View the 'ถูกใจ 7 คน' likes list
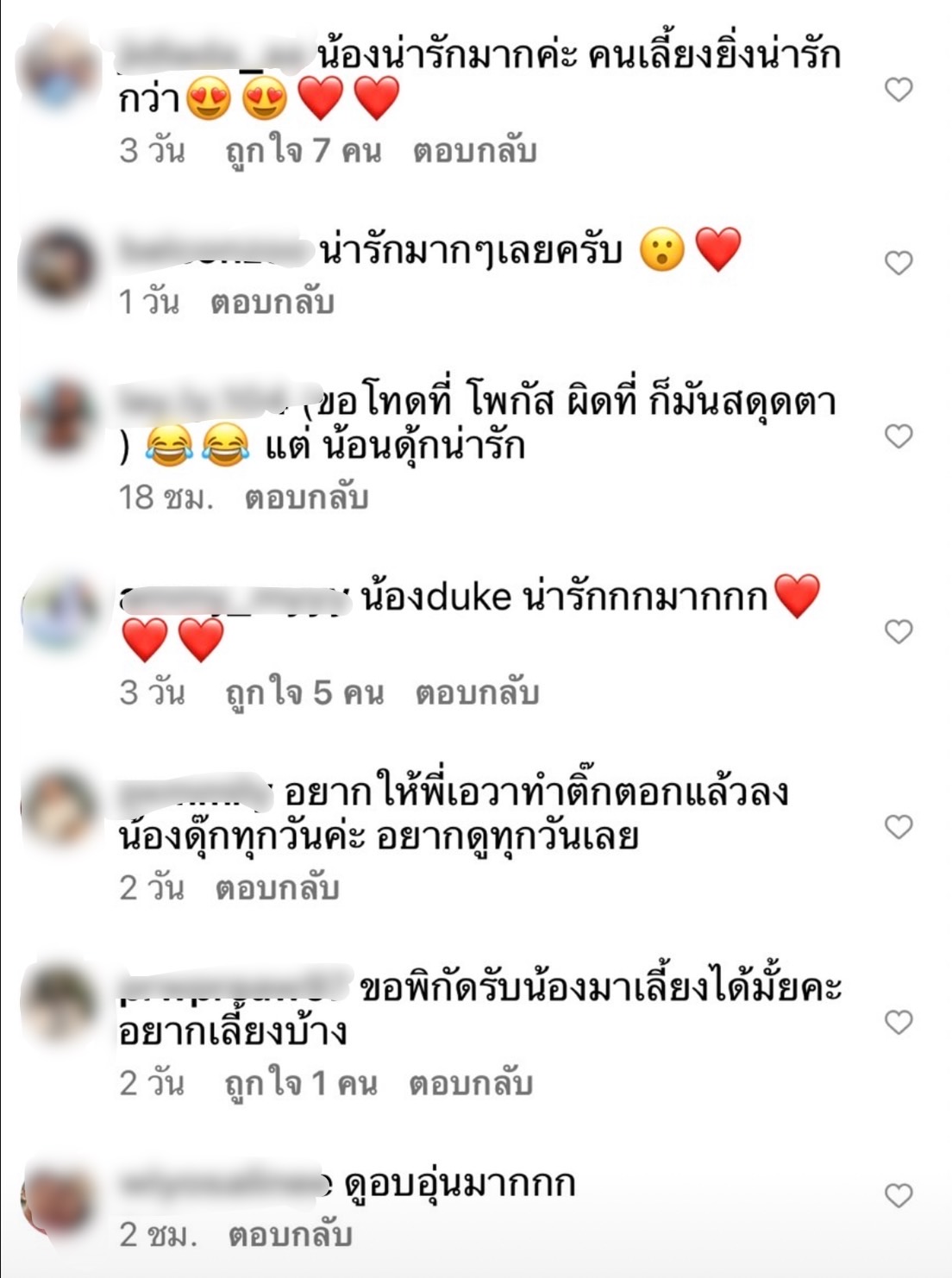The image size is (952, 1278). pyautogui.click(x=303, y=151)
